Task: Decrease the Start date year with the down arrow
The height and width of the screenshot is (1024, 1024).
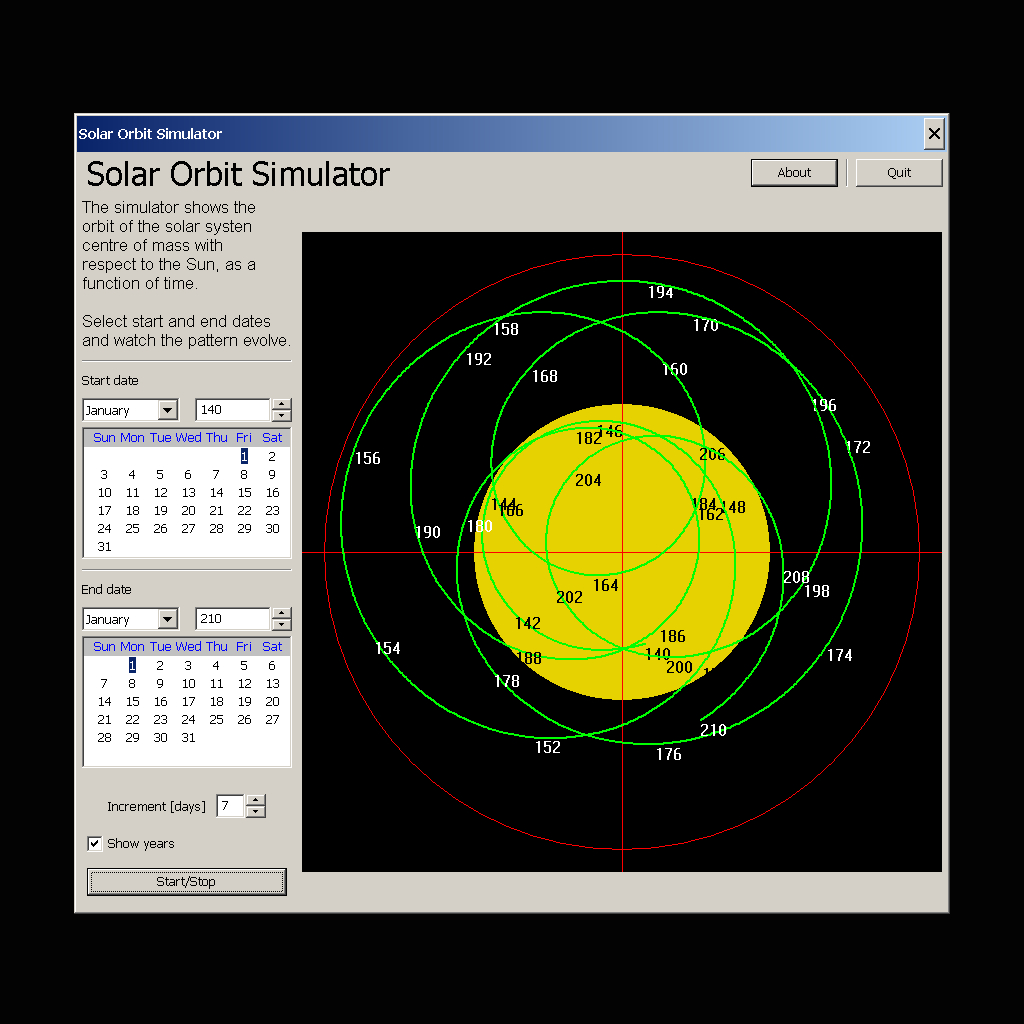Action: click(281, 415)
